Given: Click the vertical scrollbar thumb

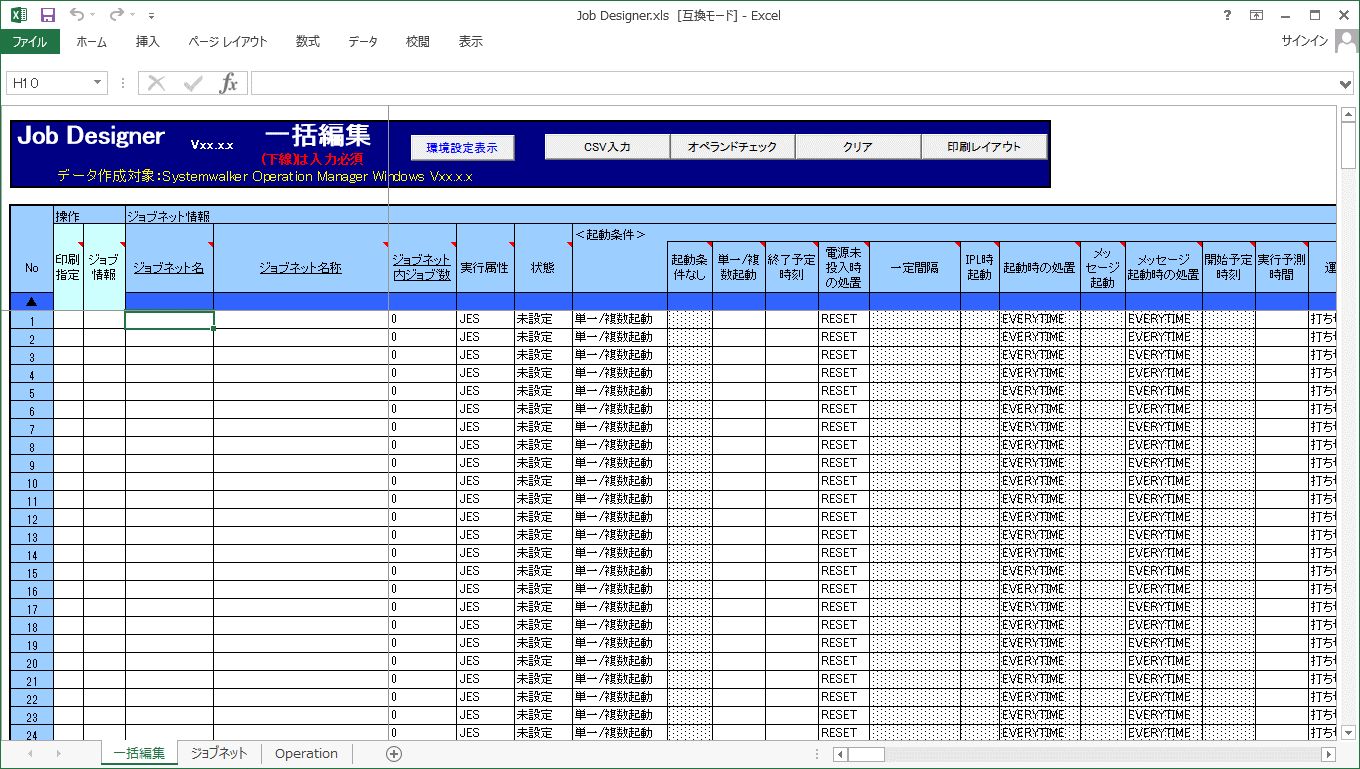Looking at the screenshot, I should point(1348,145).
